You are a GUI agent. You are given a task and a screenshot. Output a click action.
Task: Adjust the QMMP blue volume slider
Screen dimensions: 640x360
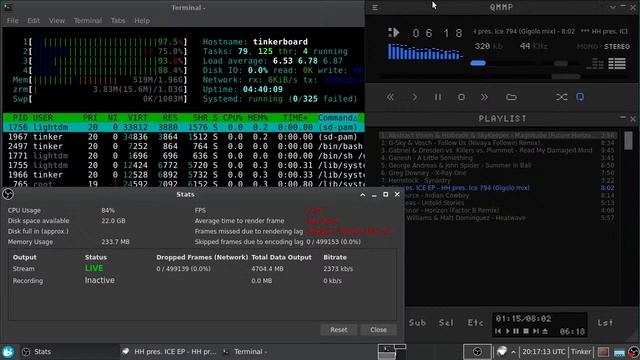point(478,63)
